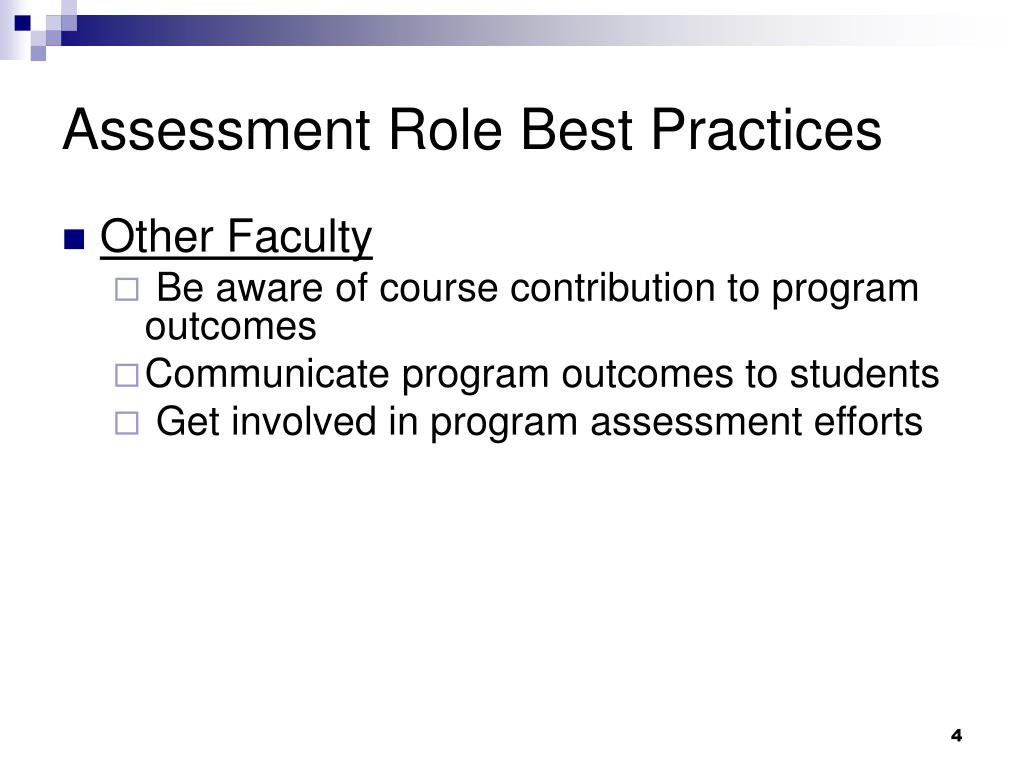The height and width of the screenshot is (768, 1024).
Task: Click the dark blue square in top-left corner decoration
Action: point(23,23)
